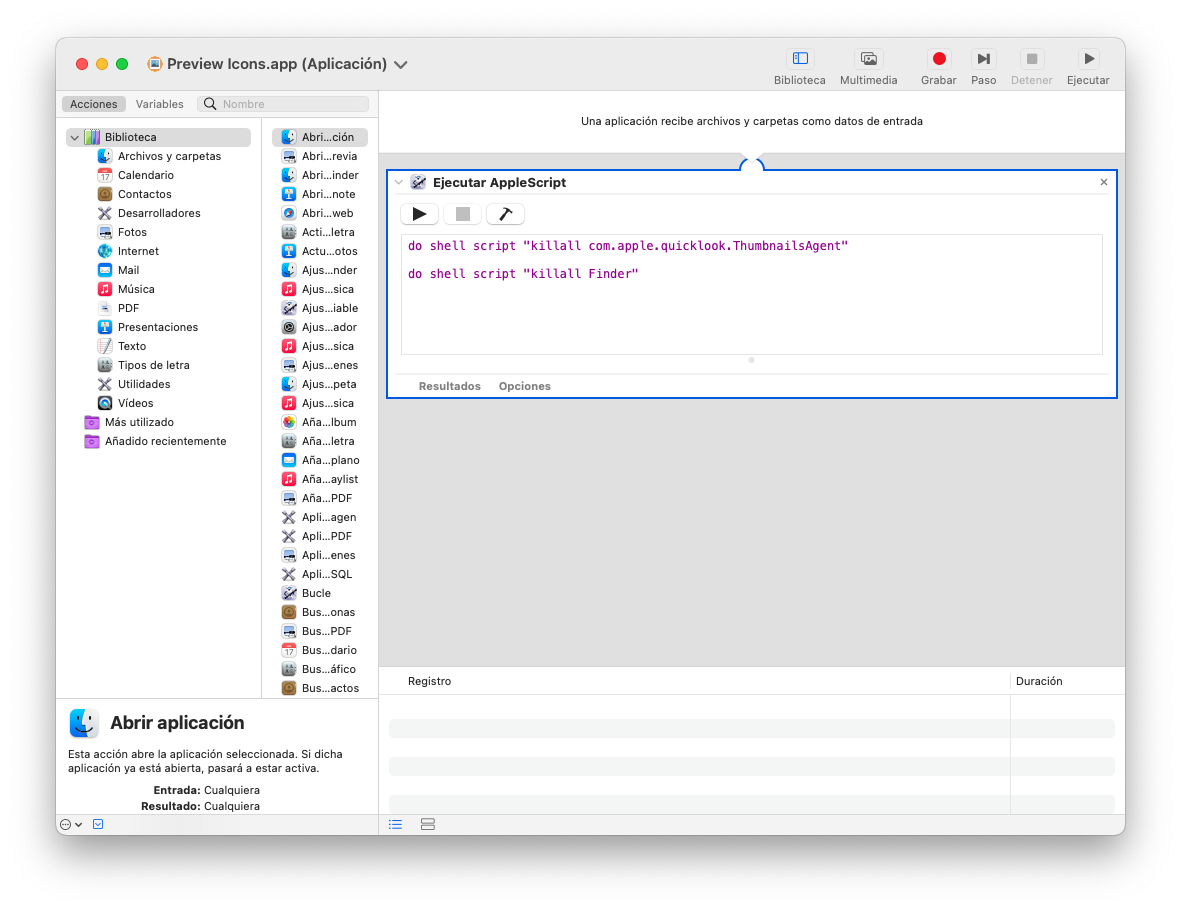Select the Desarrolladores category
The width and height of the screenshot is (1181, 909).
pyautogui.click(x=149, y=213)
